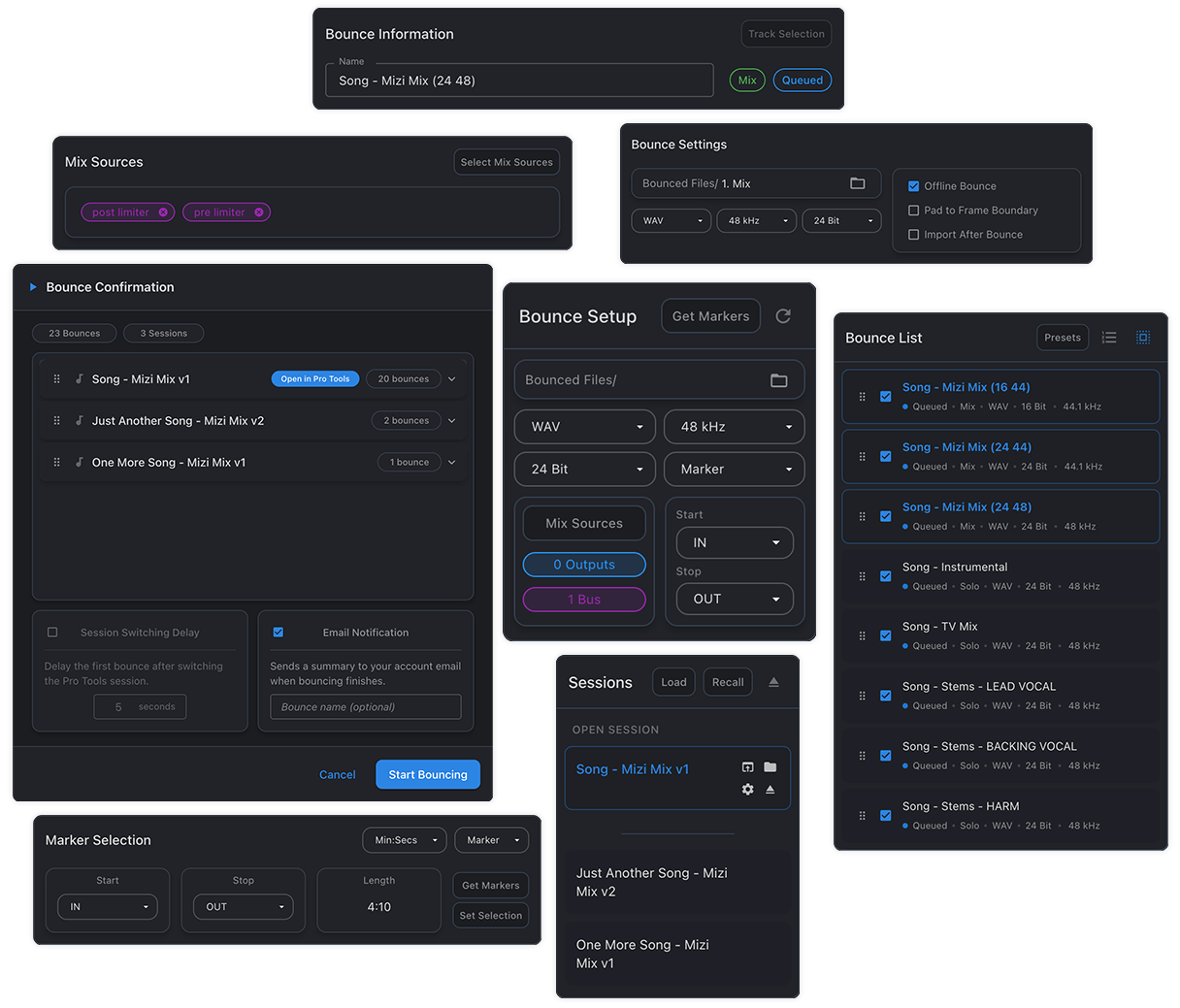1180x1008 pixels.
Task: Remove the pre limiter mix source tag
Action: click(x=259, y=212)
